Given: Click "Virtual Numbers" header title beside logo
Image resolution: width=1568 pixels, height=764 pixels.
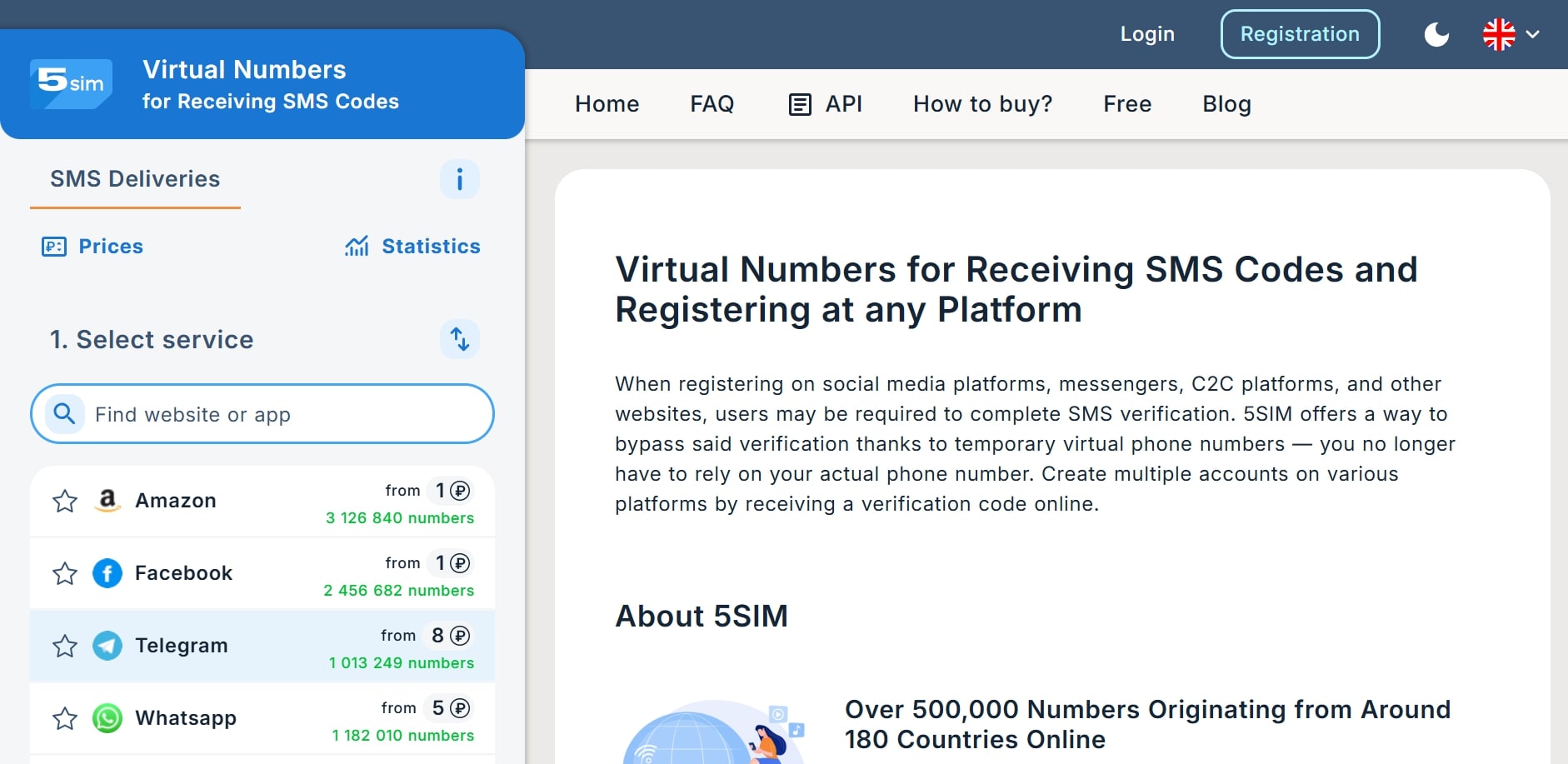Looking at the screenshot, I should pyautogui.click(x=244, y=70).
